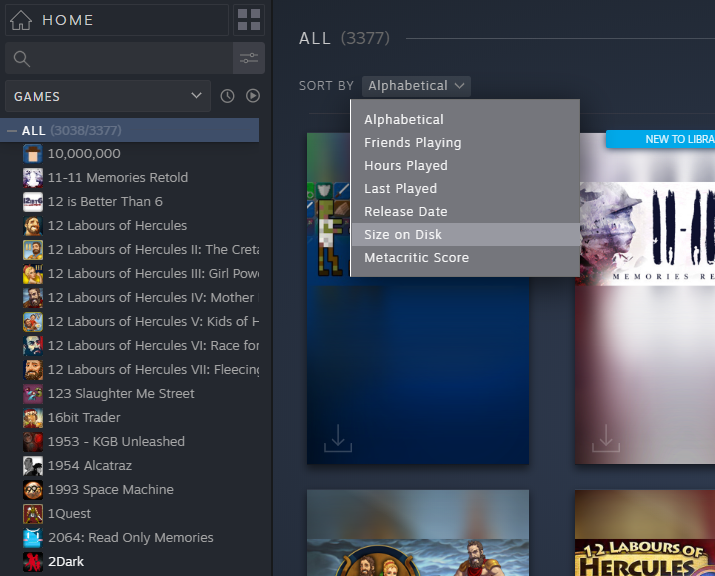The image size is (715, 576).
Task: Focus the library search field
Action: pyautogui.click(x=119, y=58)
